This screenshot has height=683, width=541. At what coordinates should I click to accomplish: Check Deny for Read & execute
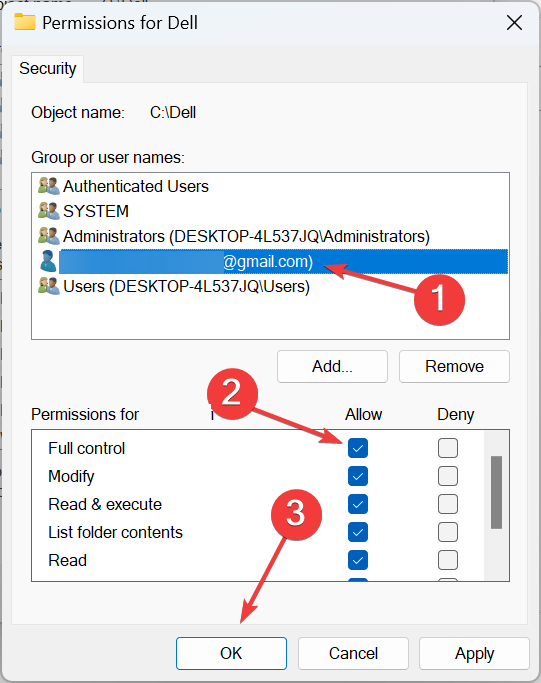[448, 504]
